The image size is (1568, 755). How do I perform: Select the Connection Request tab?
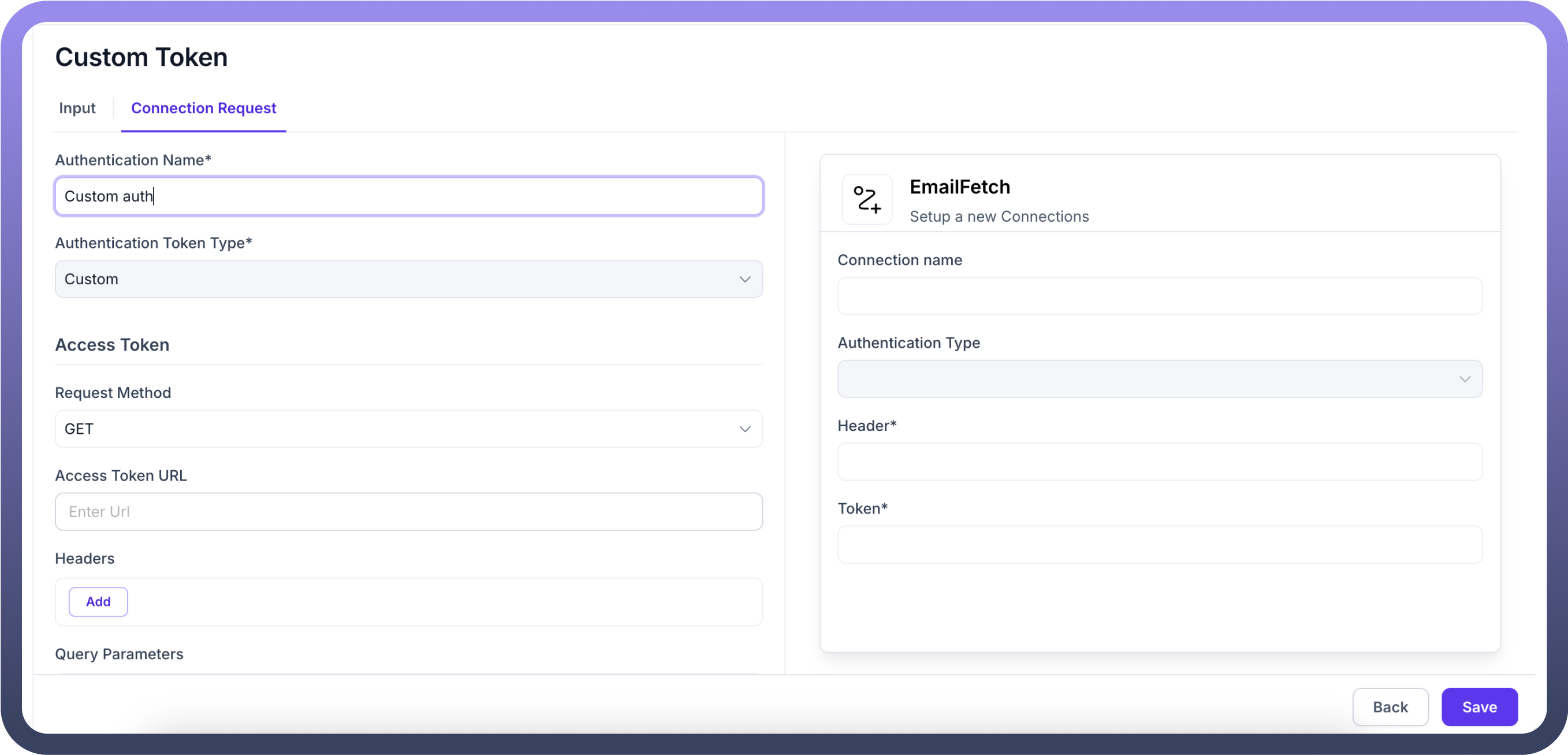(203, 108)
